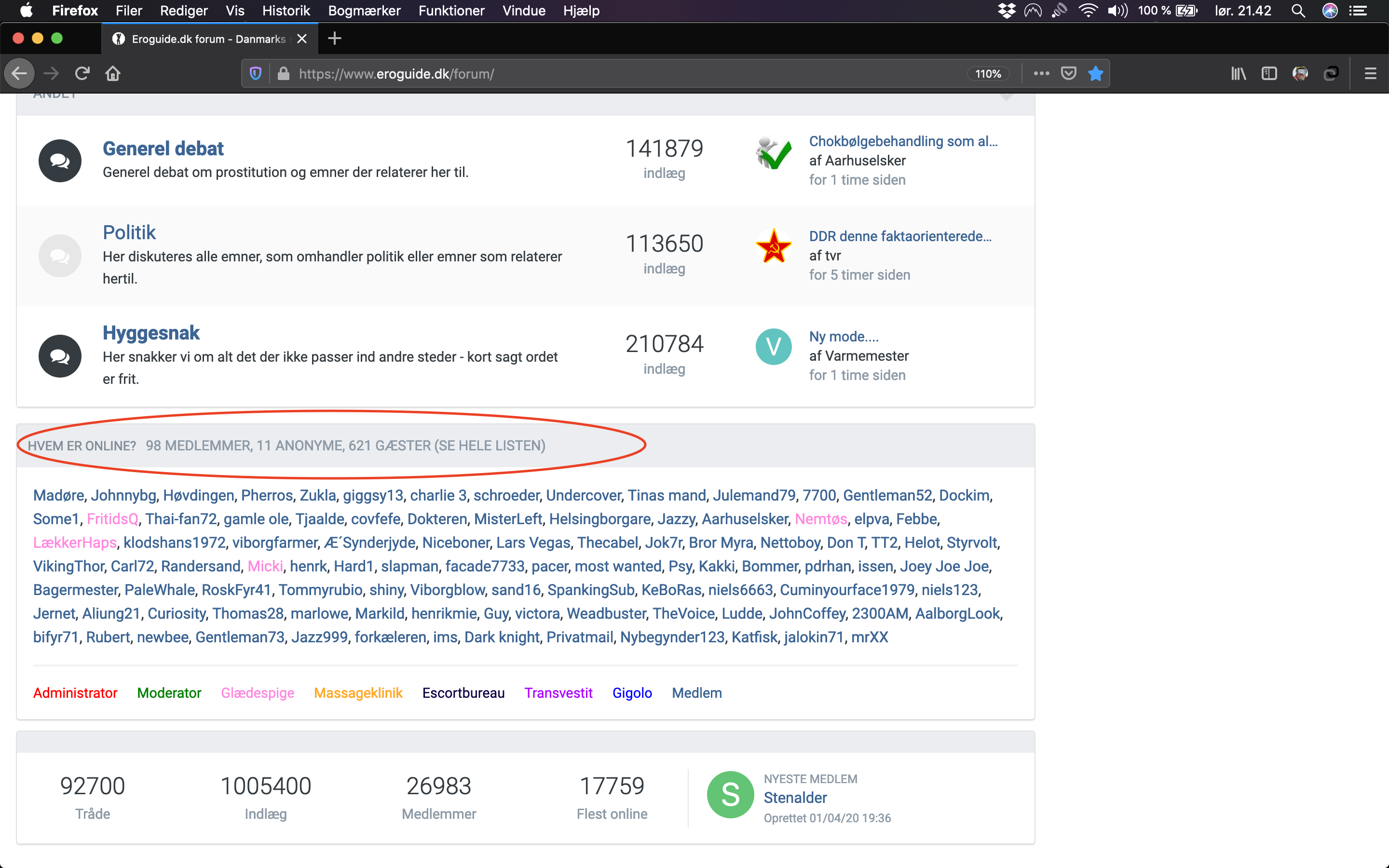
Task: Click the orange Massageklinik legend label
Action: click(358, 693)
